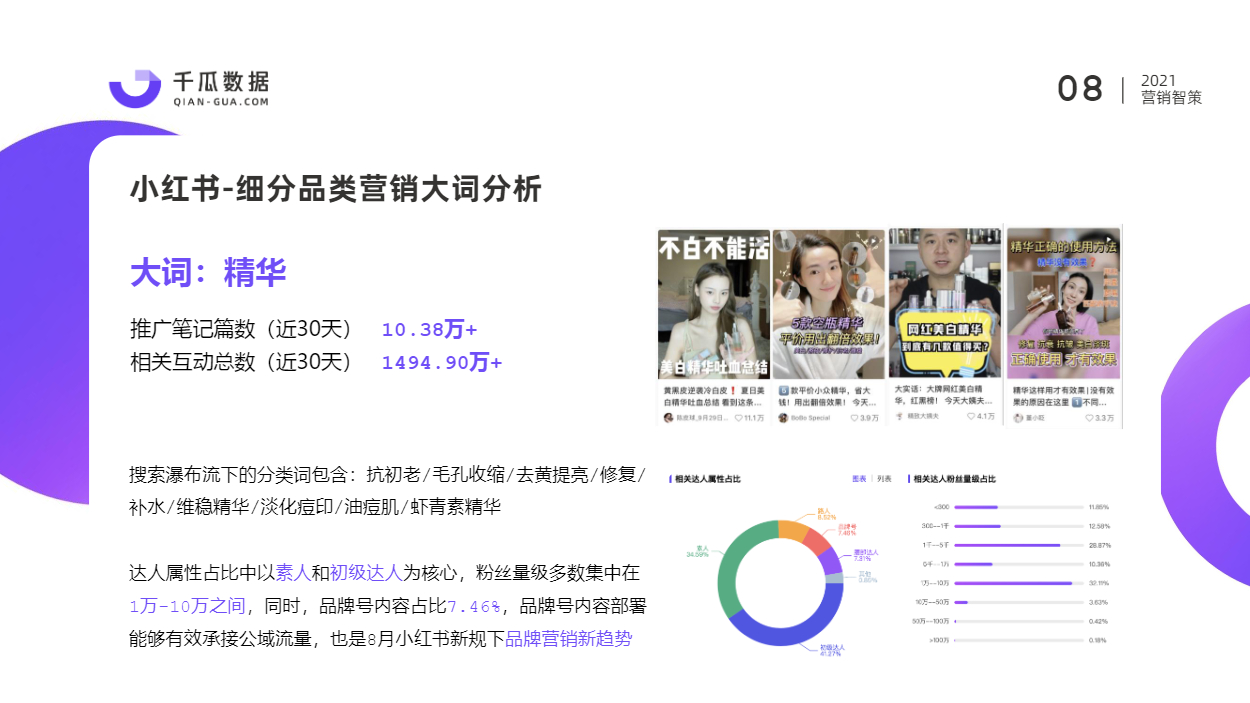The image size is (1250, 703).
Task: Click the gray 其他 donut segment
Action: [836, 578]
